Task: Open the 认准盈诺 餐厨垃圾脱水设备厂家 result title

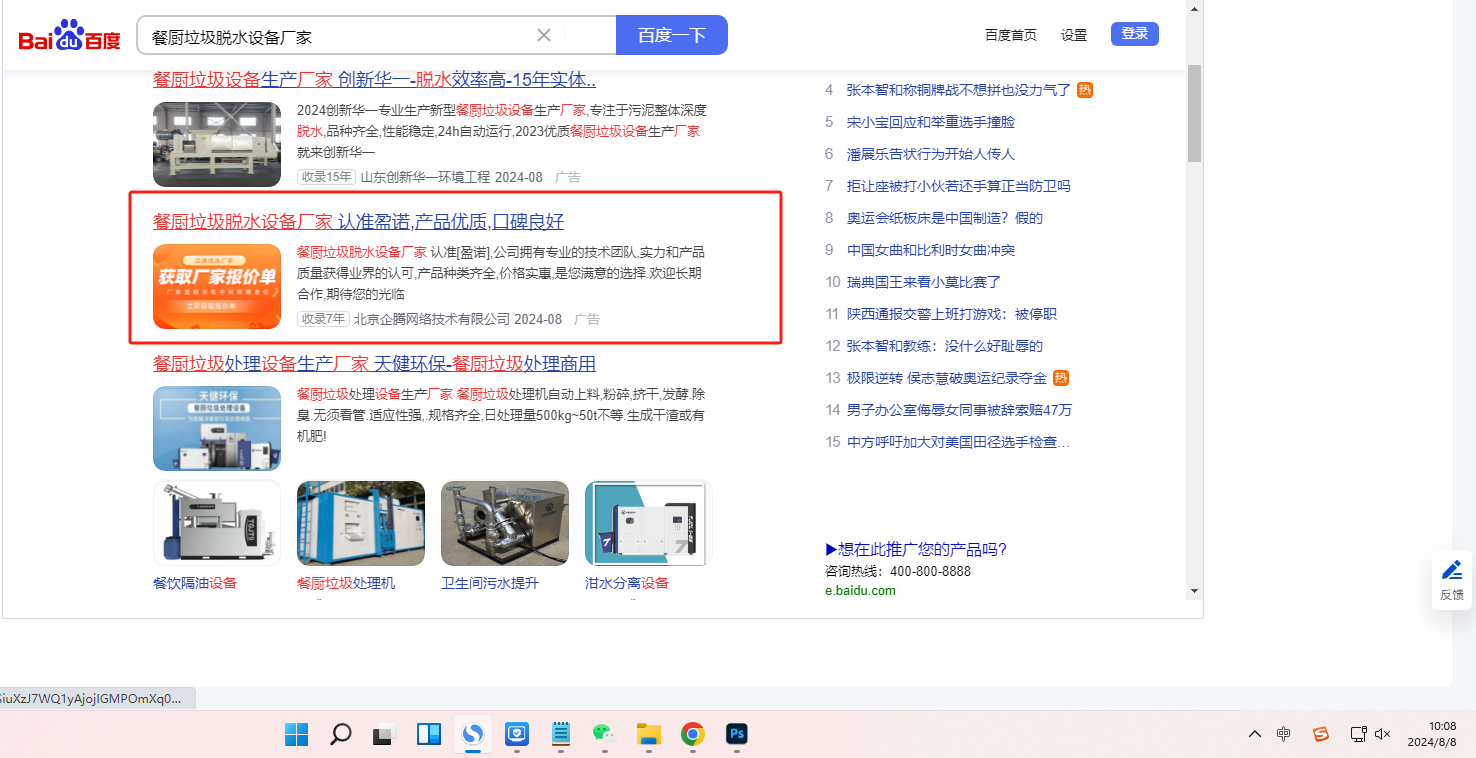Action: [358, 221]
